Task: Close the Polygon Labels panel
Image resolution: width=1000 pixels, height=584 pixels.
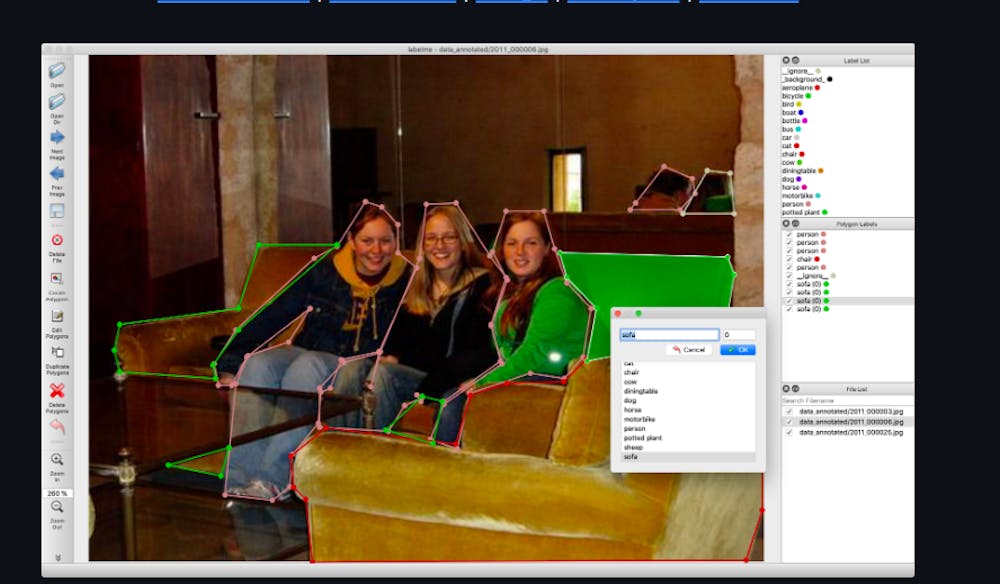Action: (786, 224)
